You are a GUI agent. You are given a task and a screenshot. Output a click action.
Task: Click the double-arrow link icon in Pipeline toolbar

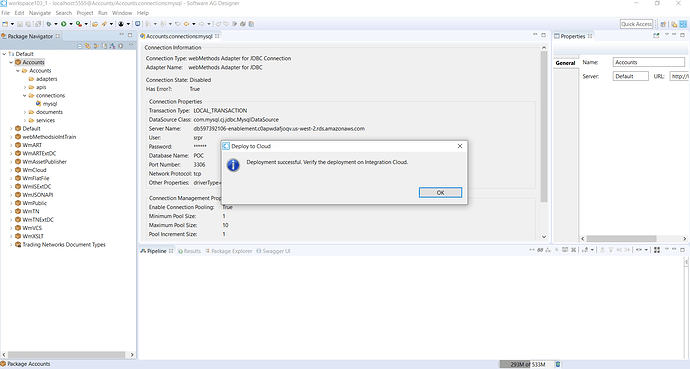(532, 250)
